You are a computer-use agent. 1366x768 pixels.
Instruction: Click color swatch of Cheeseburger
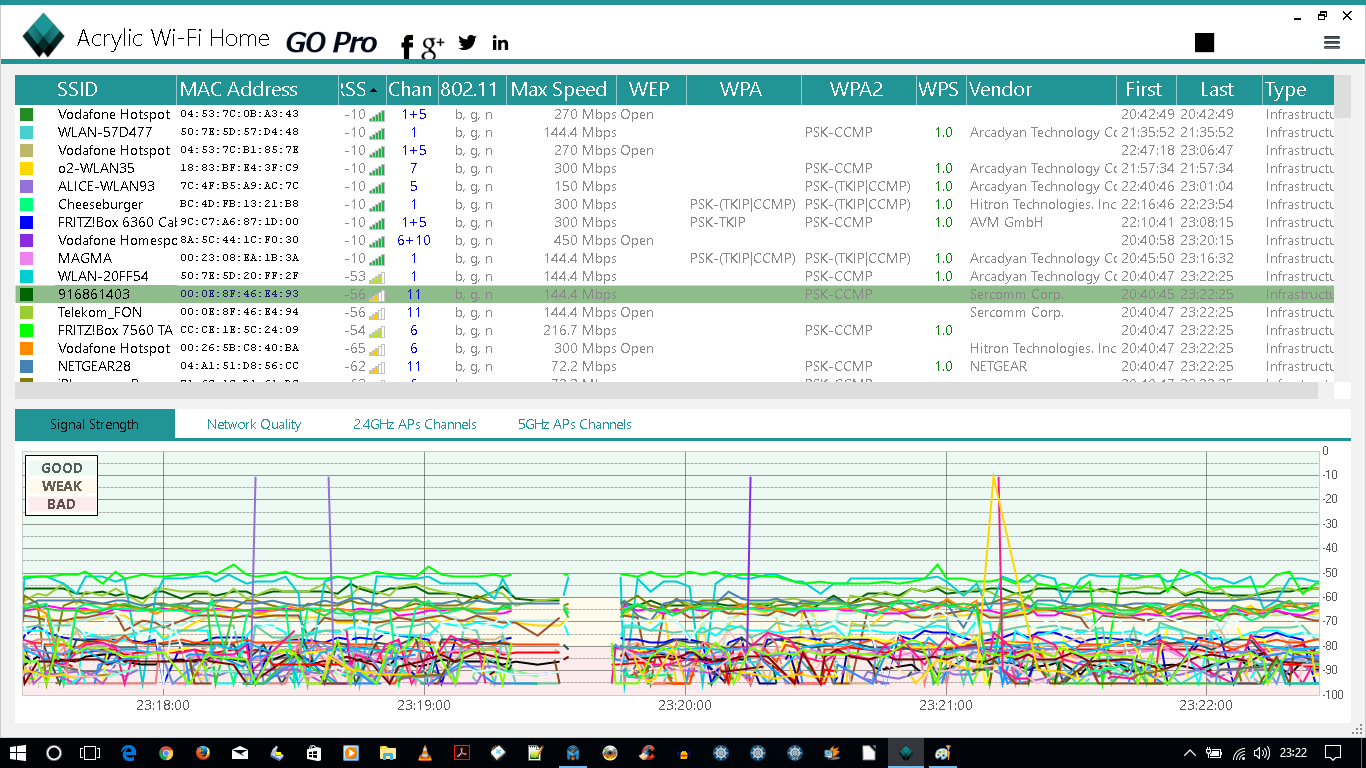point(26,204)
